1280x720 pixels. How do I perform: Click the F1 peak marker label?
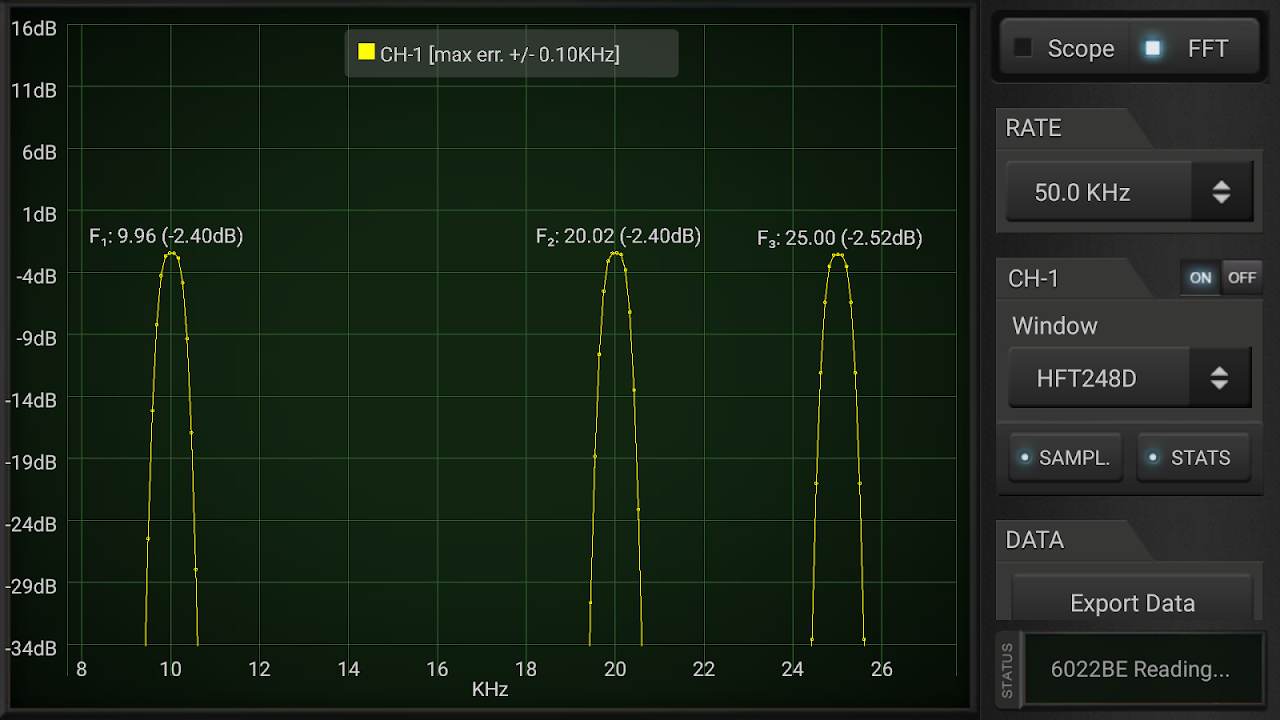point(168,236)
